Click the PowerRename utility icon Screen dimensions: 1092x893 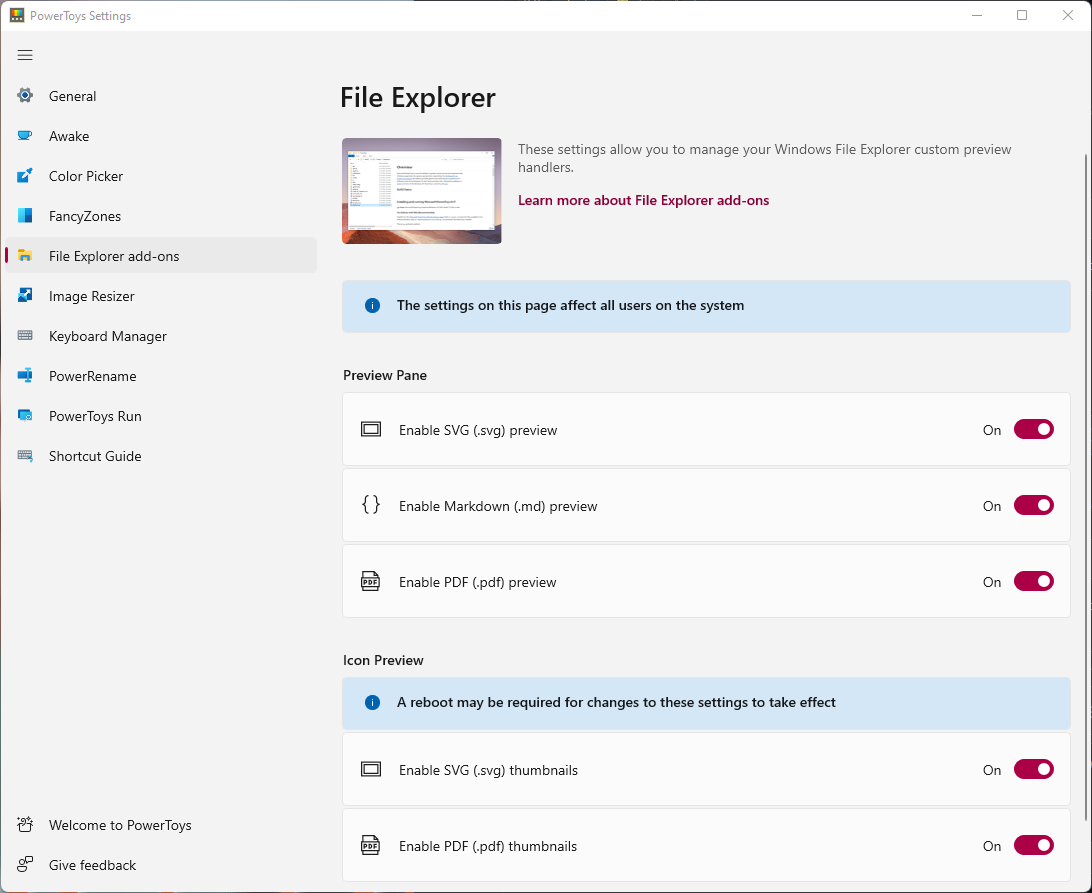pyautogui.click(x=24, y=375)
